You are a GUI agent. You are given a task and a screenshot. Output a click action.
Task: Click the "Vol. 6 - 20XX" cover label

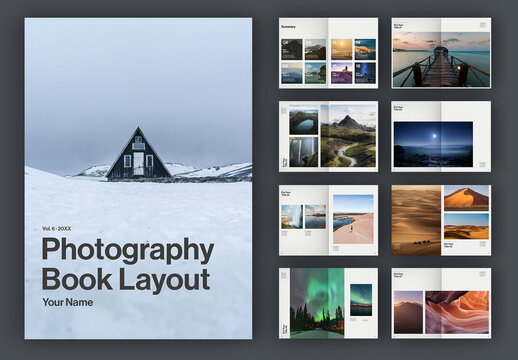click(56, 228)
